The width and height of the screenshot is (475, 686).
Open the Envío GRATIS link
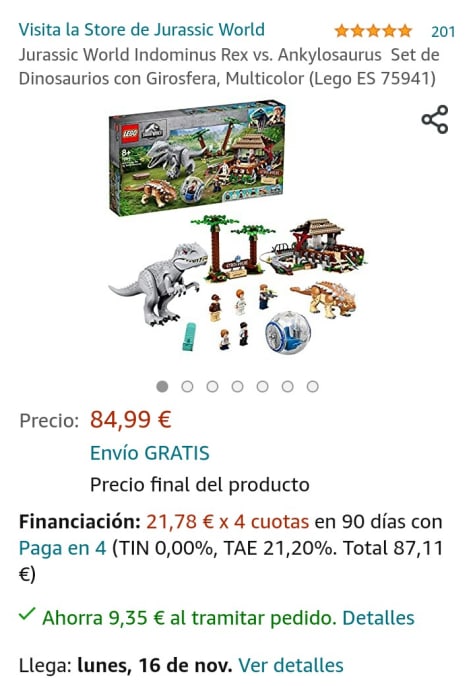(x=150, y=453)
